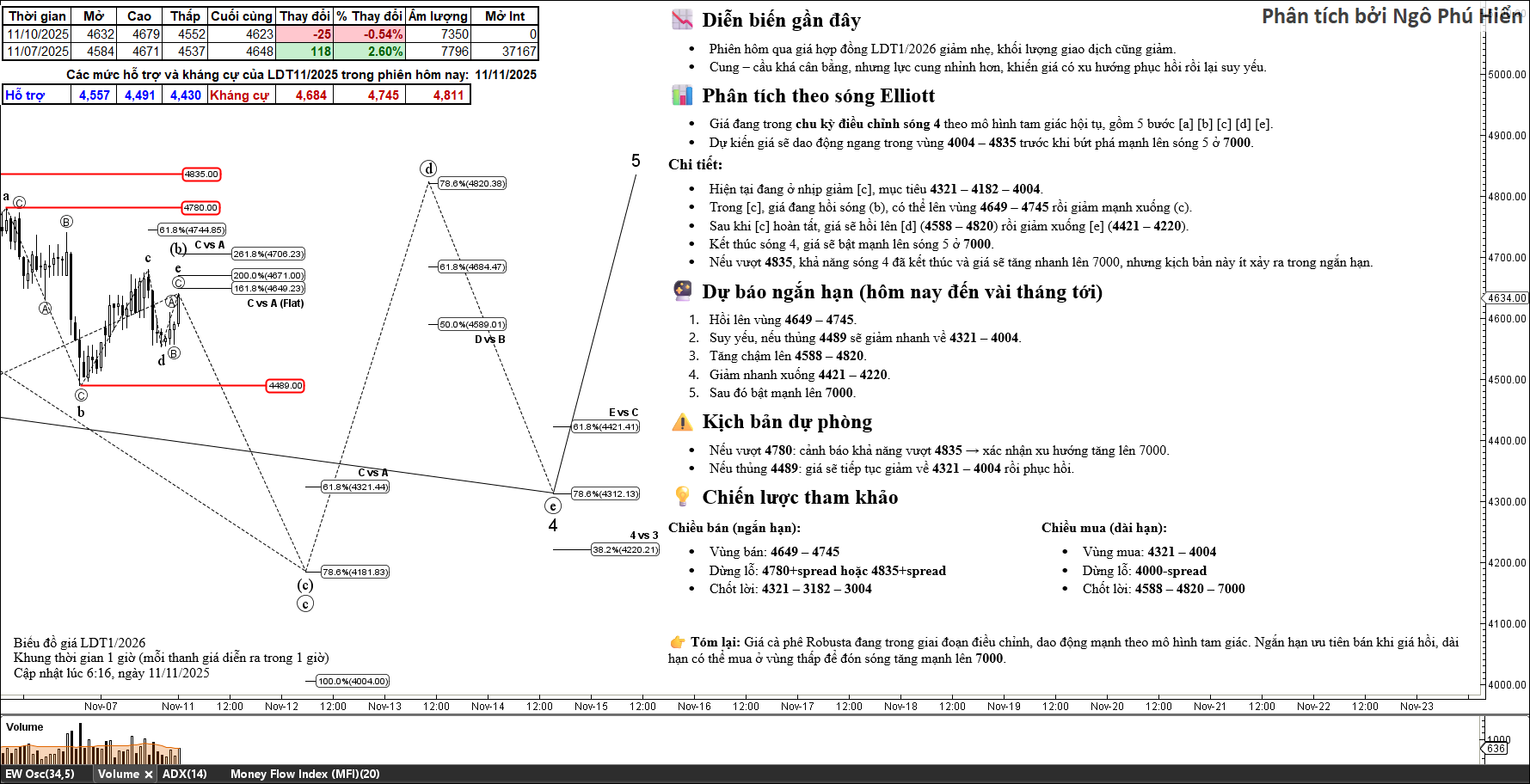Click the lightbulb icon beside Chiến lược tham khảo
Viewport: 1530px width, 784px height.
point(682,496)
